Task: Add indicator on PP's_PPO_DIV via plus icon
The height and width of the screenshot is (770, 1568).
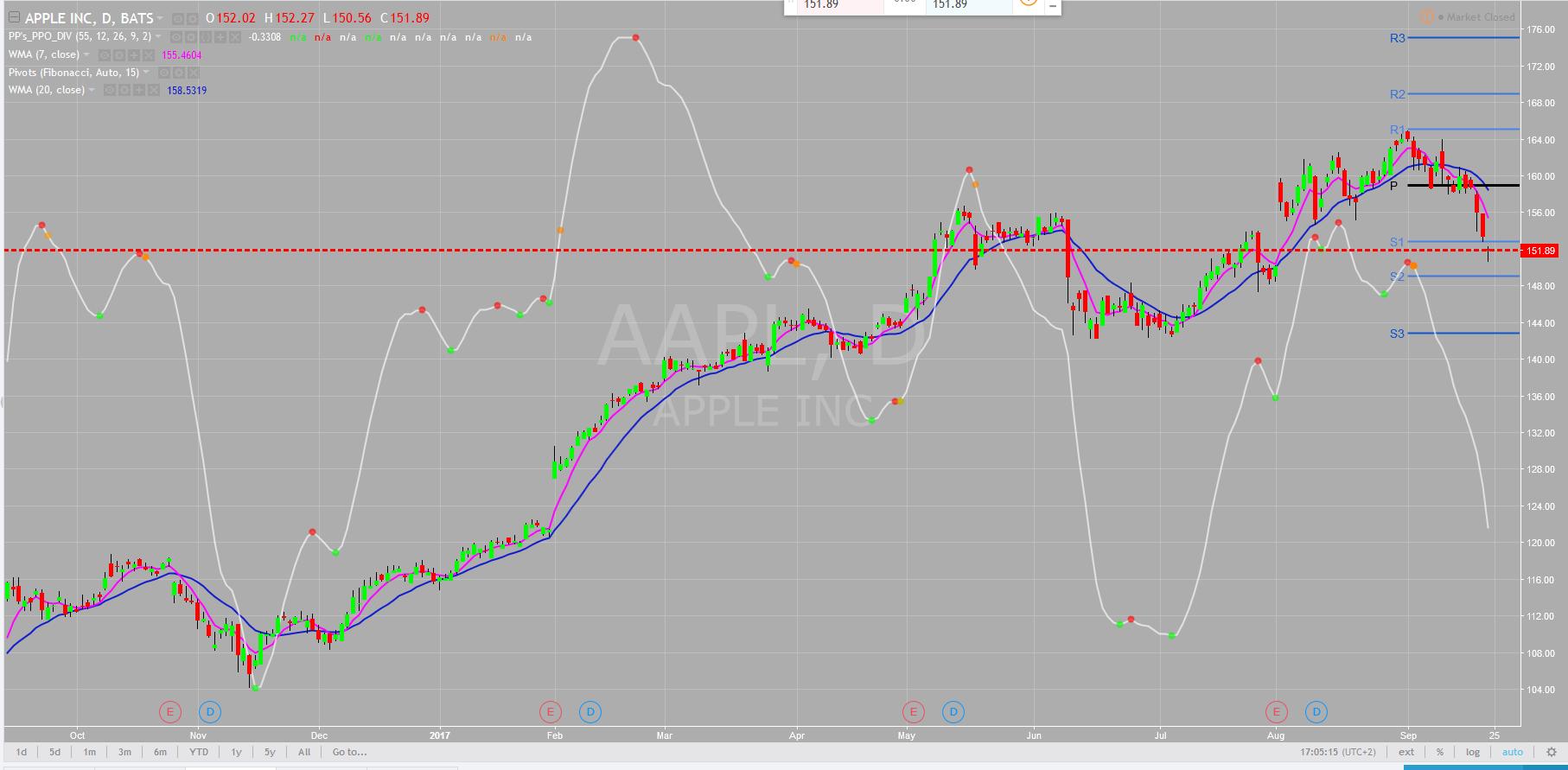Action: click(220, 37)
